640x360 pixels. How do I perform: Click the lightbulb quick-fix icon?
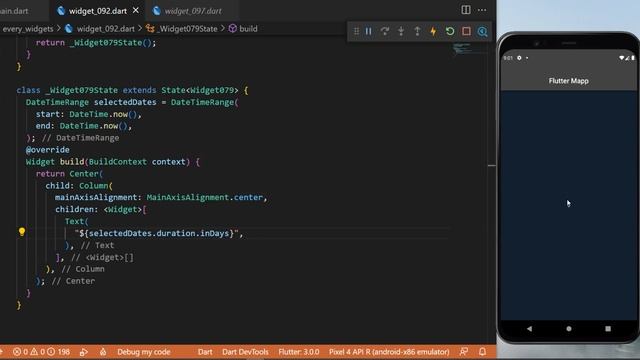[22, 232]
